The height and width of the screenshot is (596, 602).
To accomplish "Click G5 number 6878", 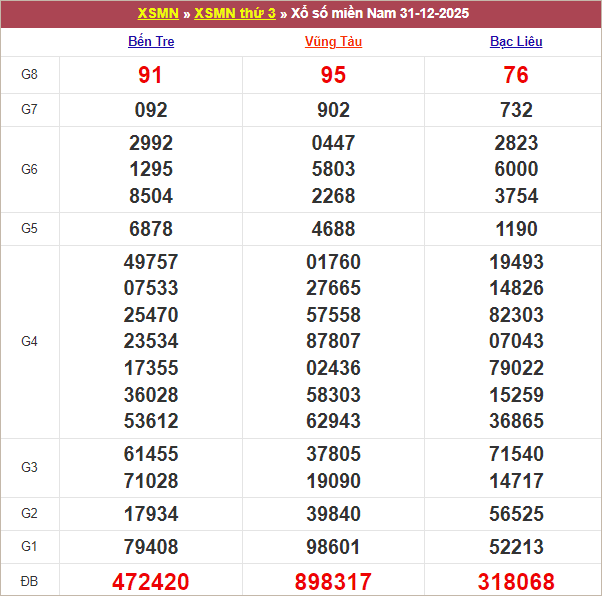I will pyautogui.click(x=151, y=229).
